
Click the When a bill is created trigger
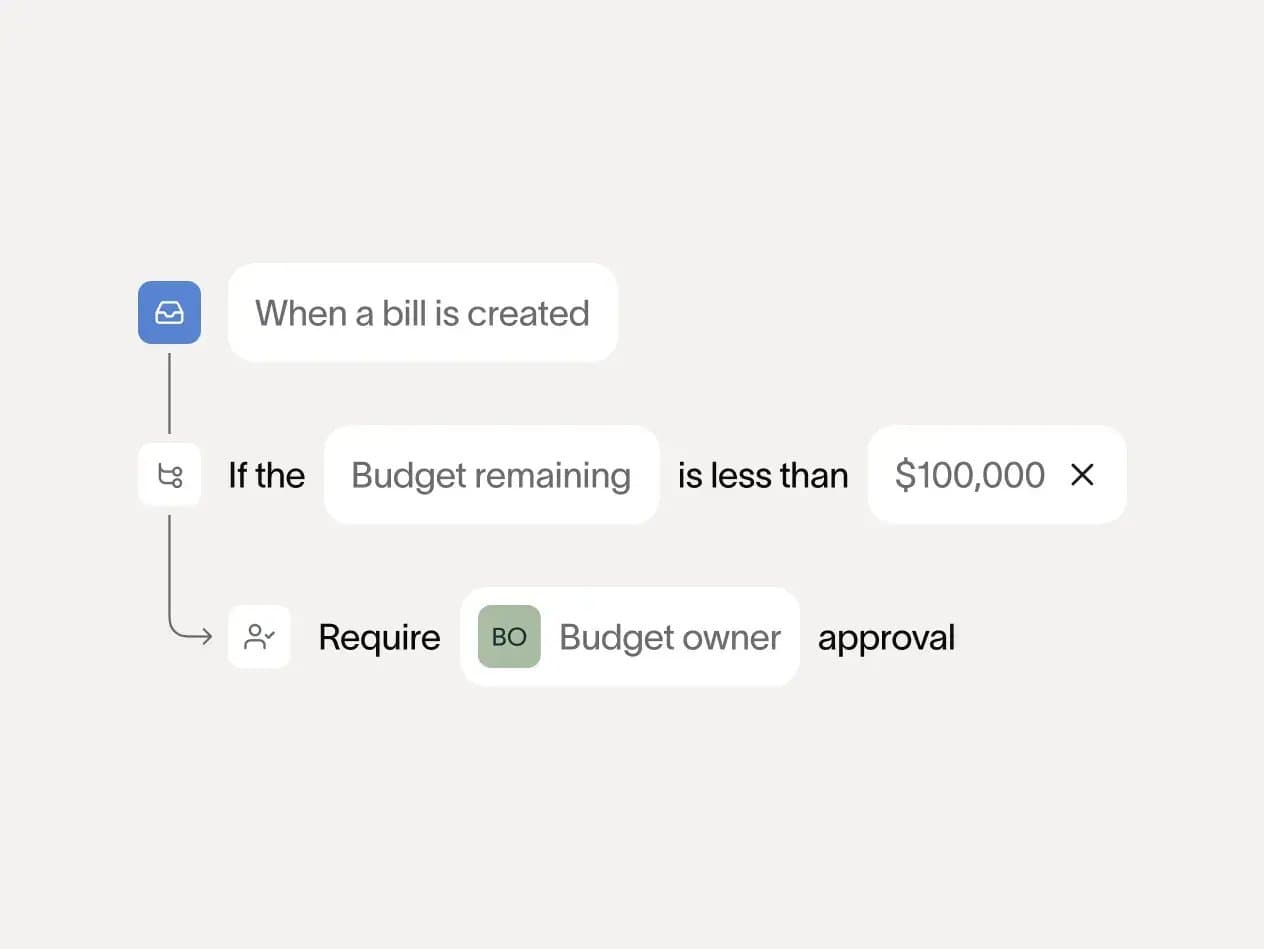coord(422,312)
